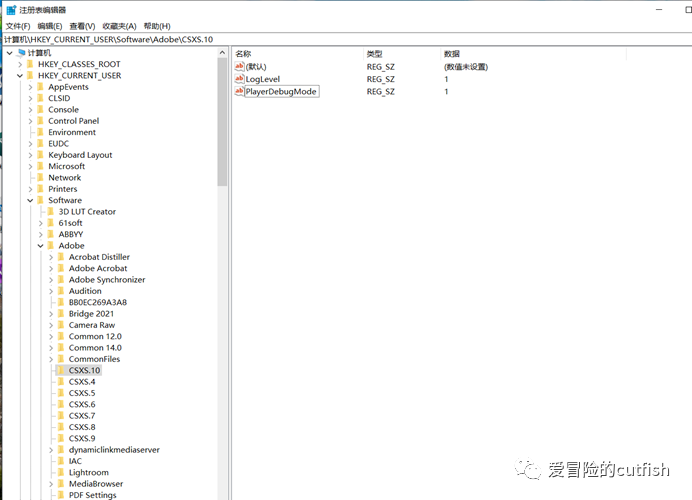Collapse the Adobe key
Screen dimensions: 692x500
[x=40, y=246]
